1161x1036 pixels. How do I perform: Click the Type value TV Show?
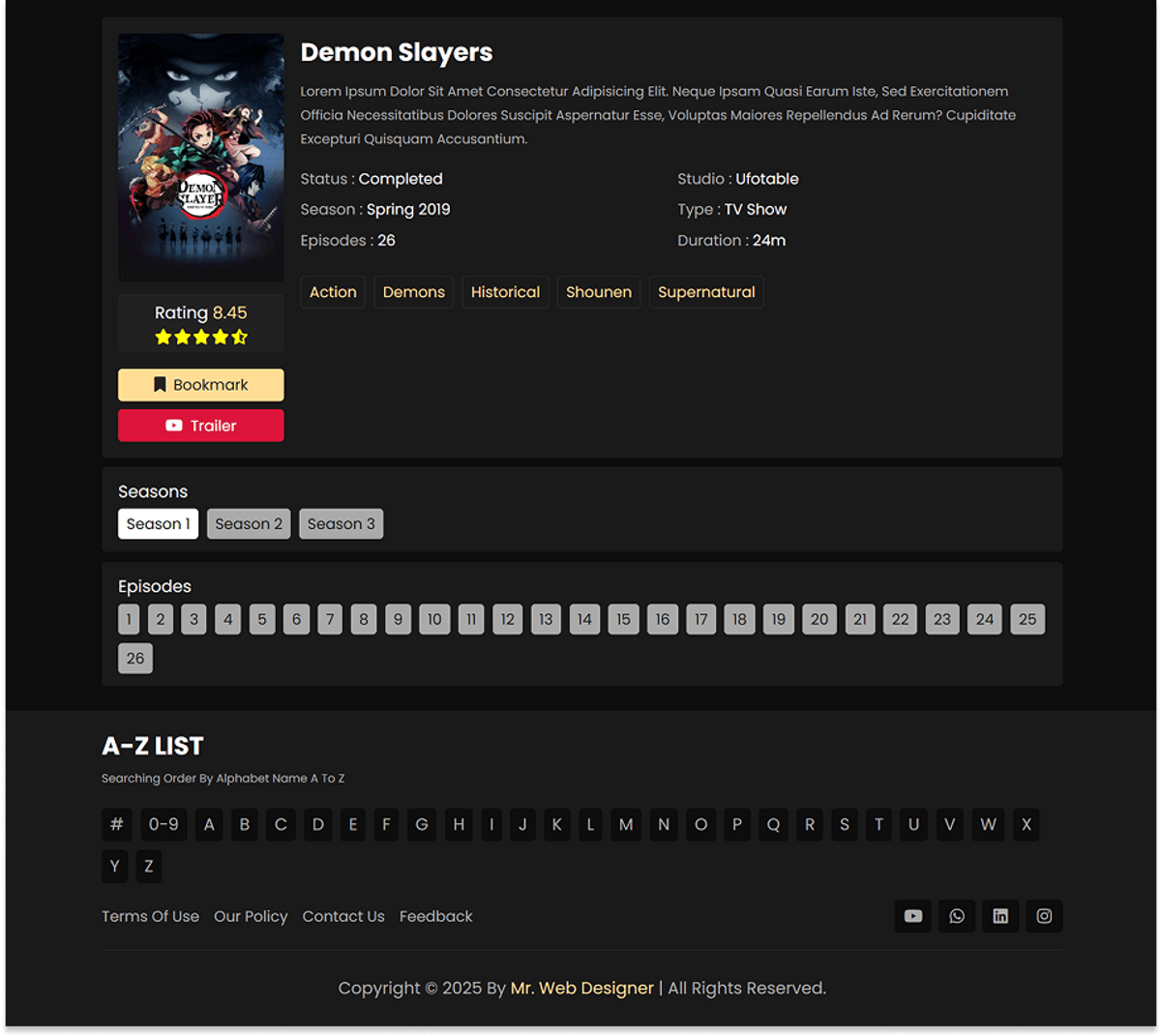coord(756,210)
